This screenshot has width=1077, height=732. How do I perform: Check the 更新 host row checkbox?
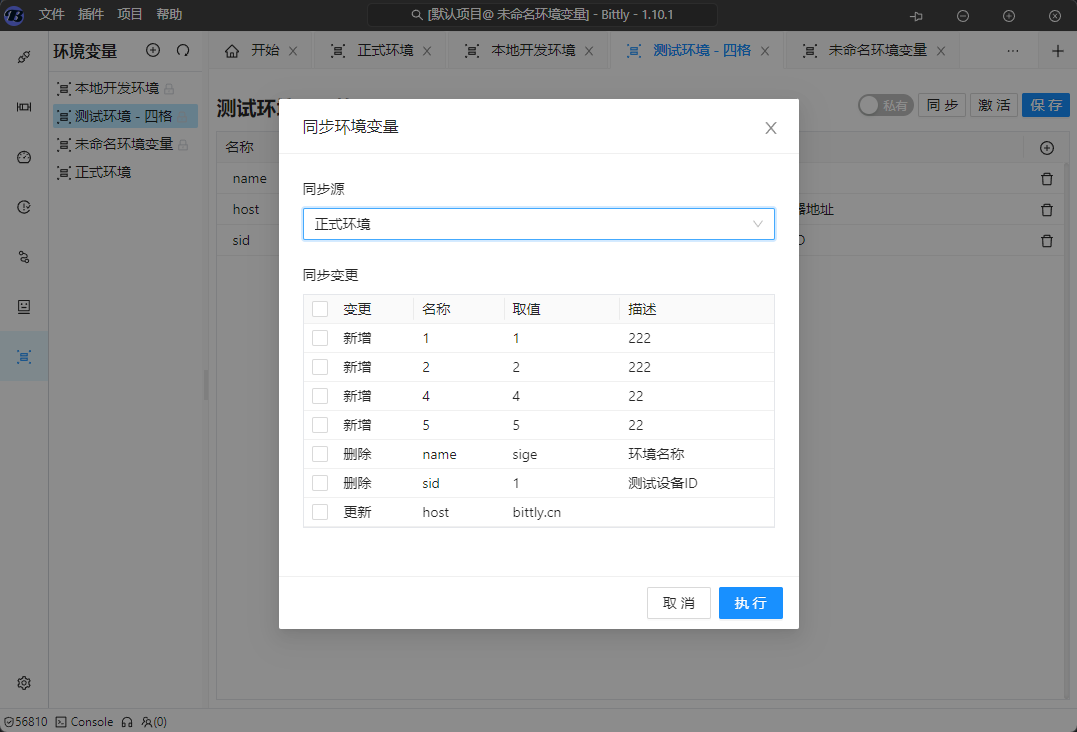(x=320, y=512)
